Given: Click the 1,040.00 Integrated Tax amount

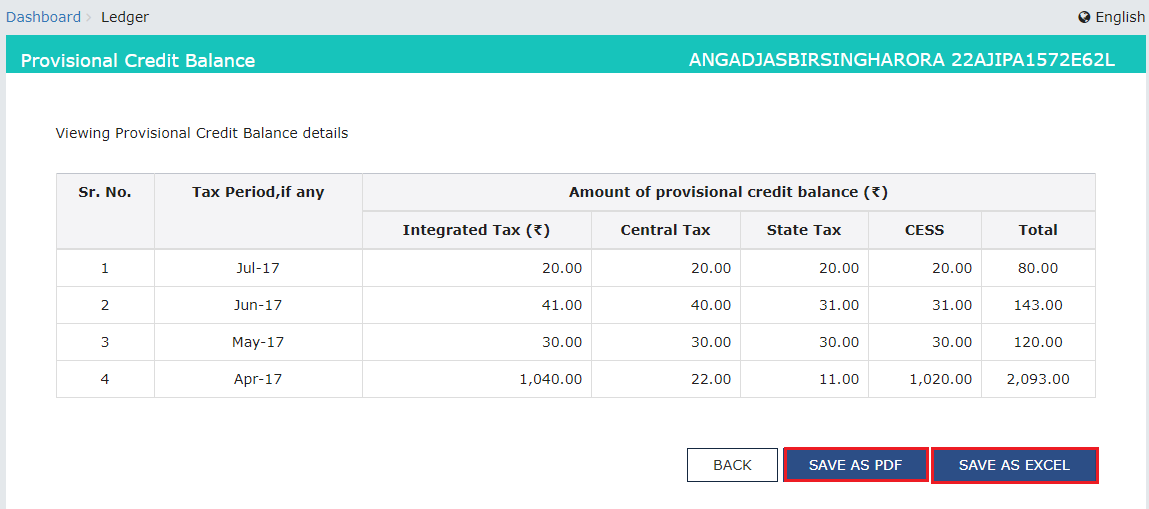Looking at the screenshot, I should 552,379.
